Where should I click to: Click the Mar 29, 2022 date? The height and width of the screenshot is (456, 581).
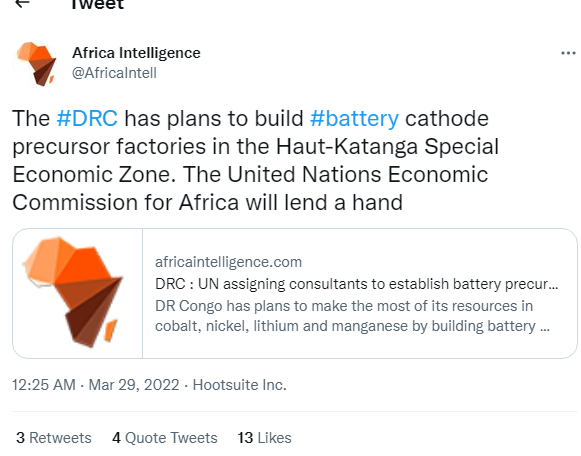(134, 385)
